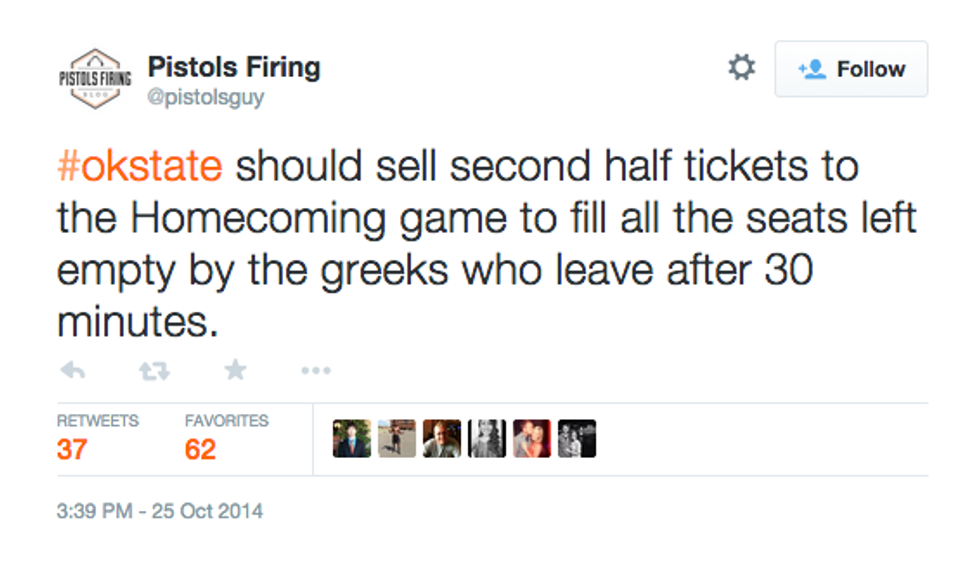Screen dimensions: 980x570
Task: Click the @pistolsguy handle
Action: click(x=206, y=98)
